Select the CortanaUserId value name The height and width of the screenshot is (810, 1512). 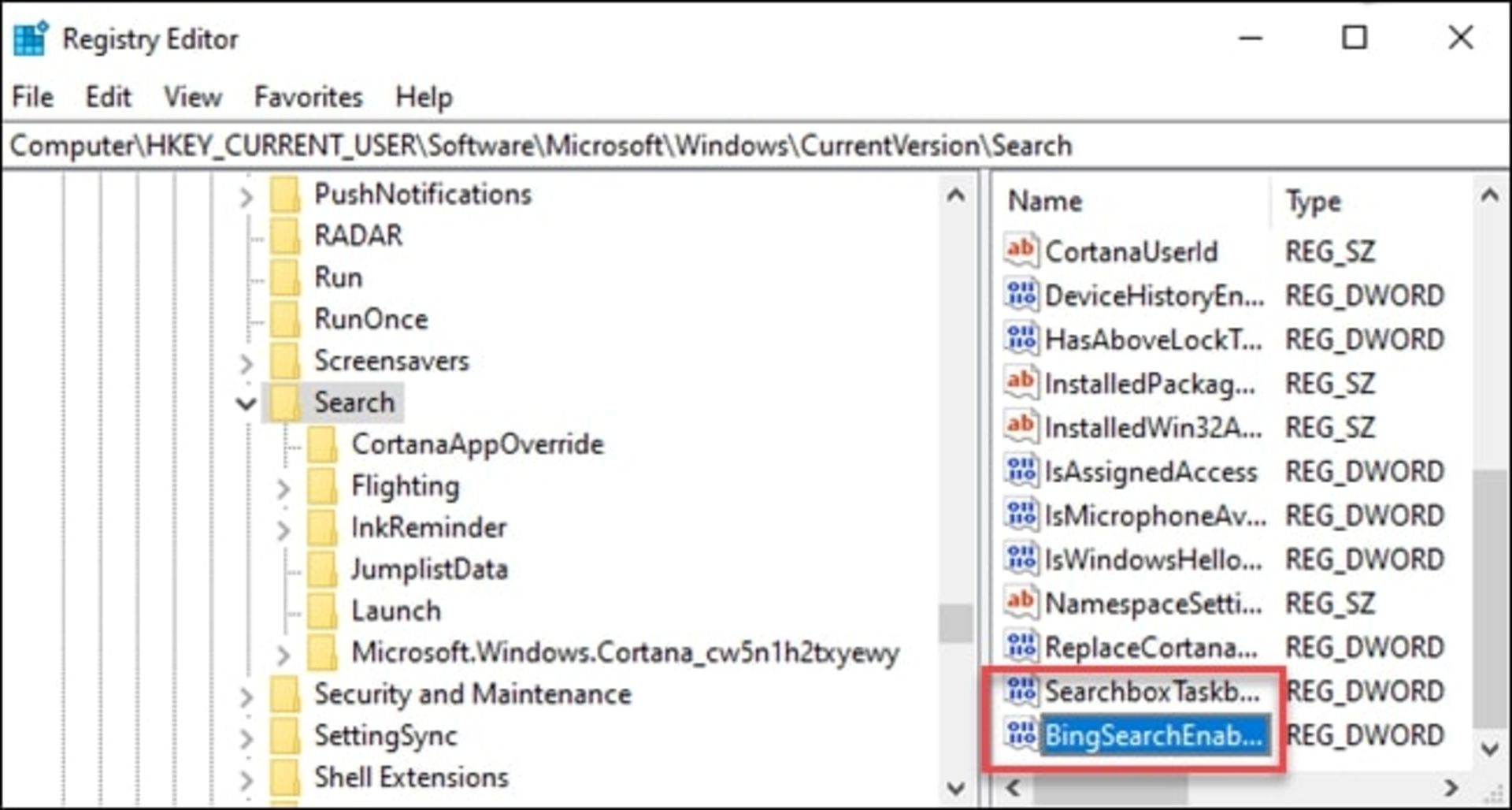pos(1132,251)
